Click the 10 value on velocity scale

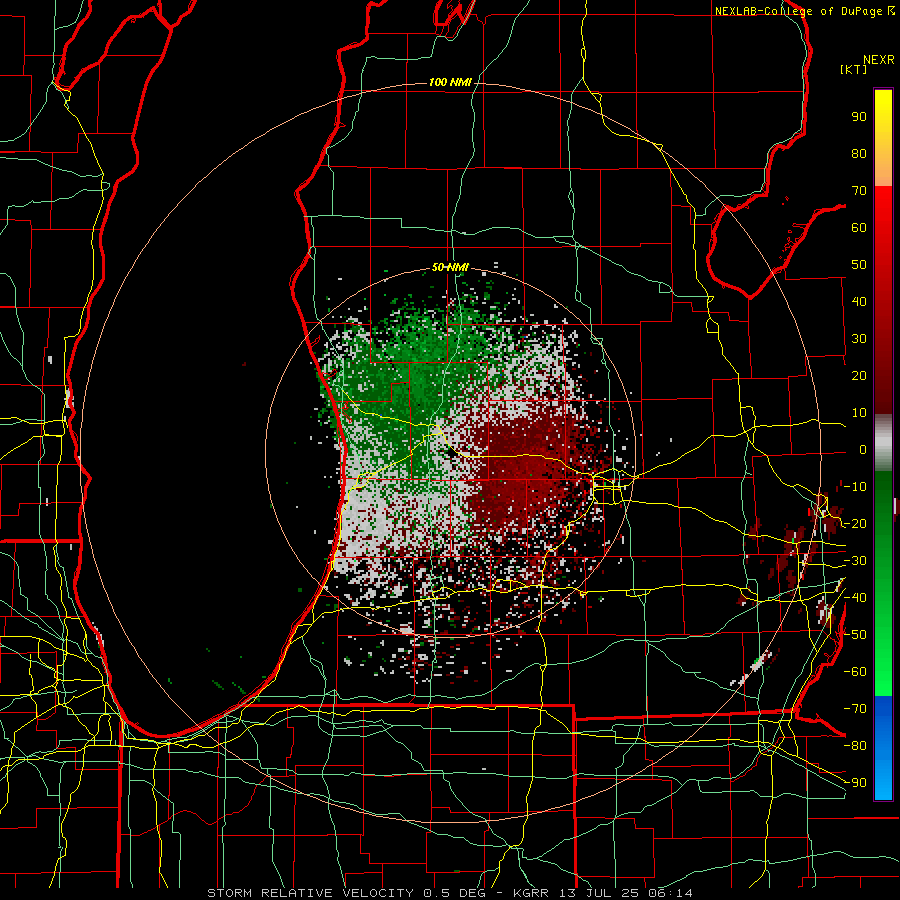pyautogui.click(x=859, y=413)
